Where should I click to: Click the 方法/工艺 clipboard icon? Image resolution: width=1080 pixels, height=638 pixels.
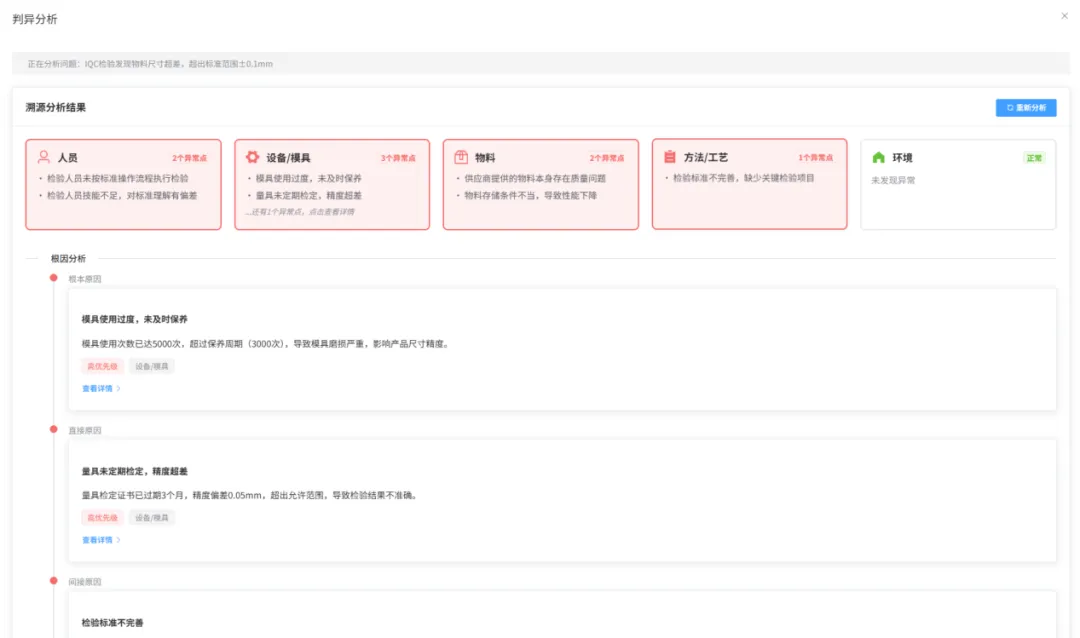coord(670,157)
